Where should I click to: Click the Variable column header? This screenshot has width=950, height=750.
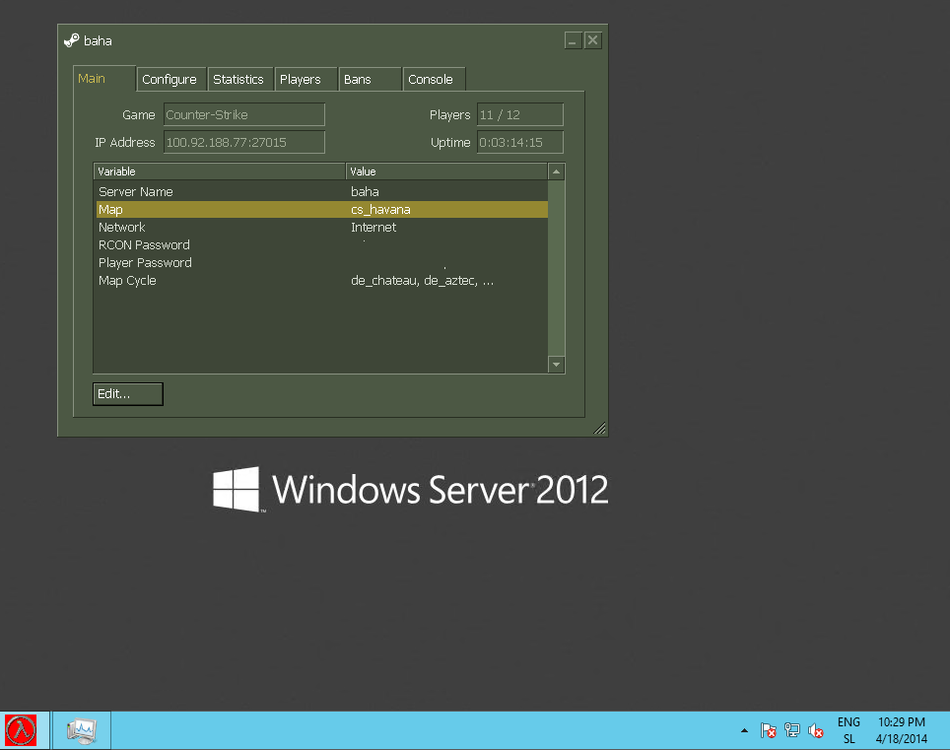pos(219,171)
